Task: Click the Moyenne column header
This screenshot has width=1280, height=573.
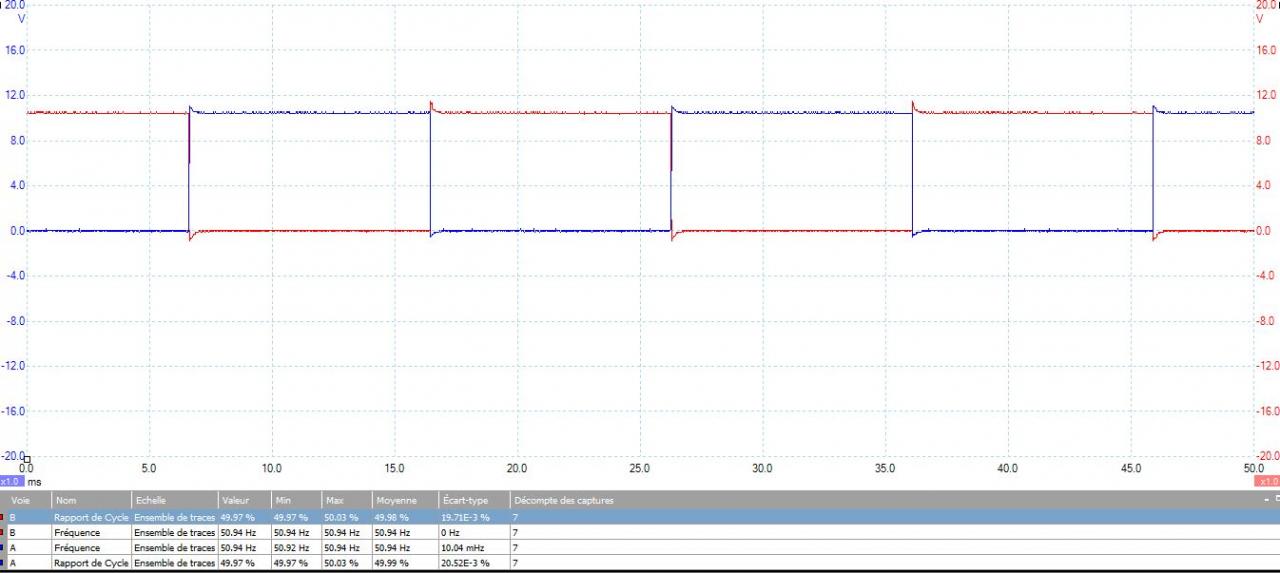Action: tap(404, 500)
